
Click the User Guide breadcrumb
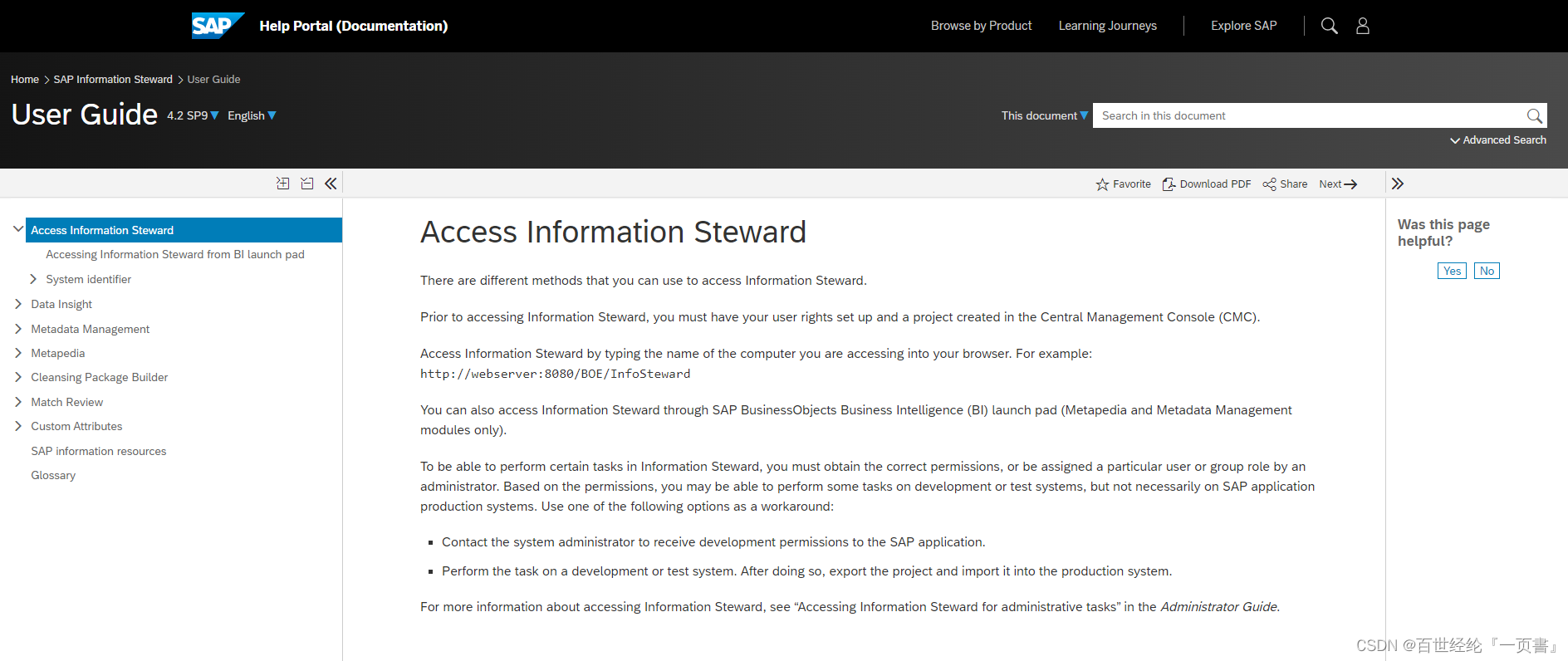click(x=213, y=80)
